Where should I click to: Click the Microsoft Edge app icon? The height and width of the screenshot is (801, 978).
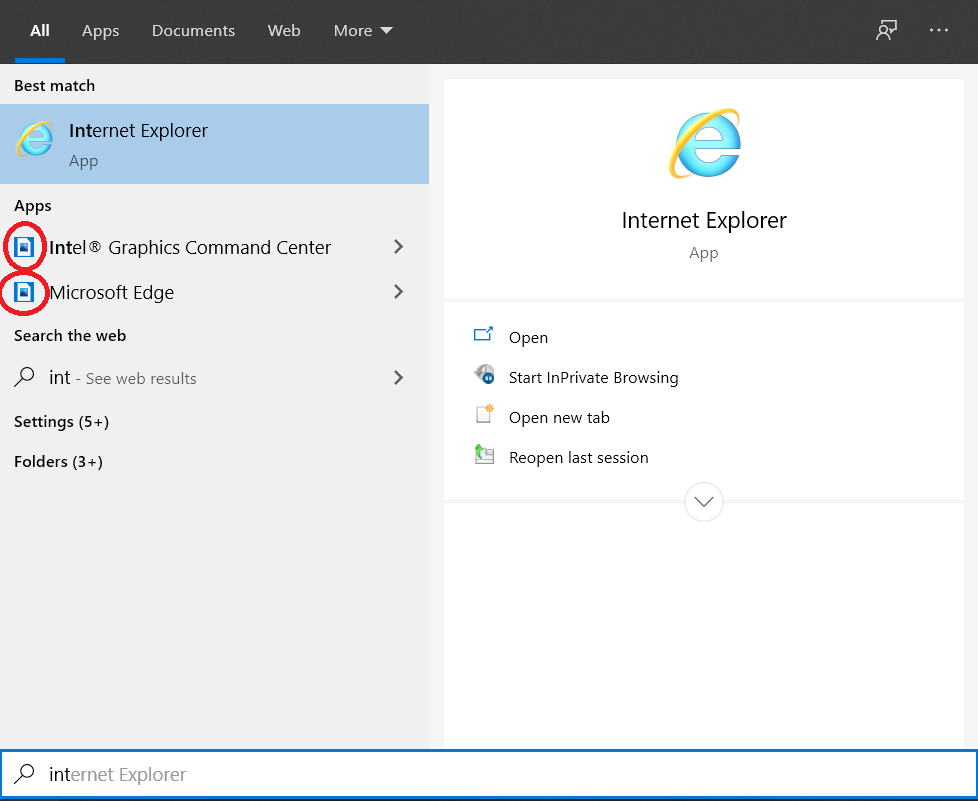(25, 292)
